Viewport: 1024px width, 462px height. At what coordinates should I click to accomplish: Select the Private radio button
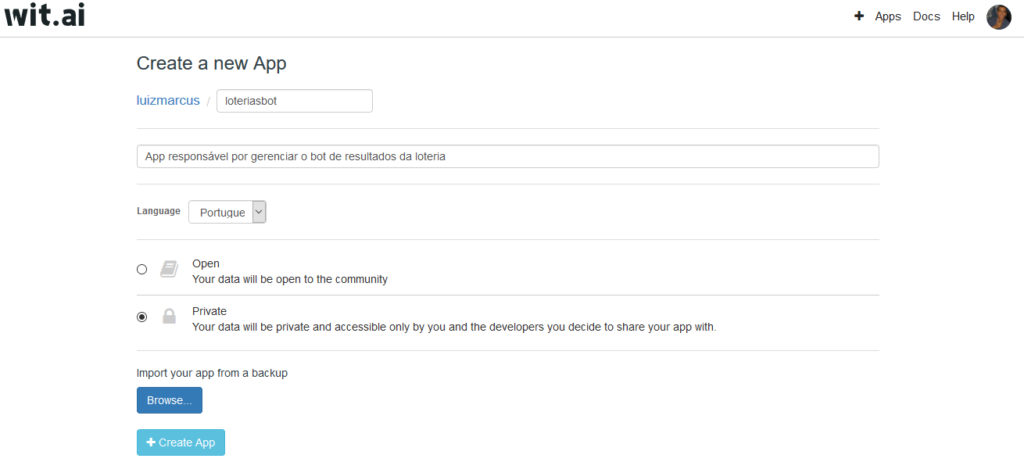(x=142, y=317)
